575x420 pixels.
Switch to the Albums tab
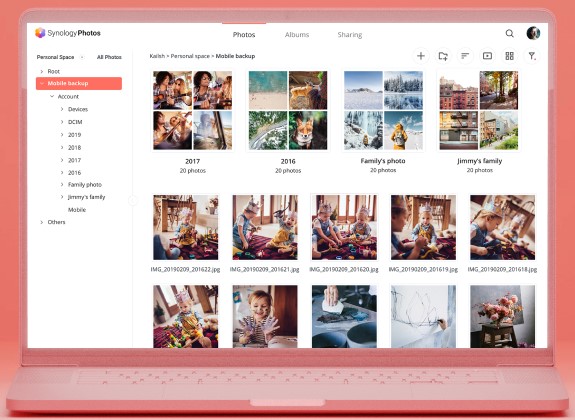point(297,34)
